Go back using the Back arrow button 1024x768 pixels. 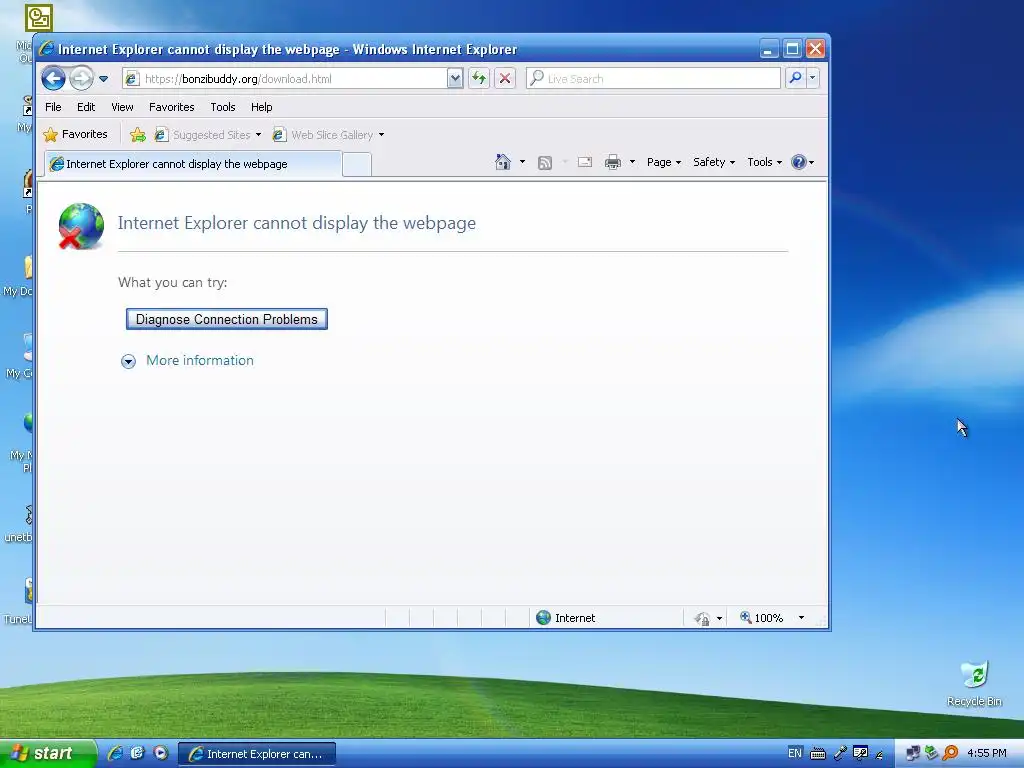click(54, 79)
